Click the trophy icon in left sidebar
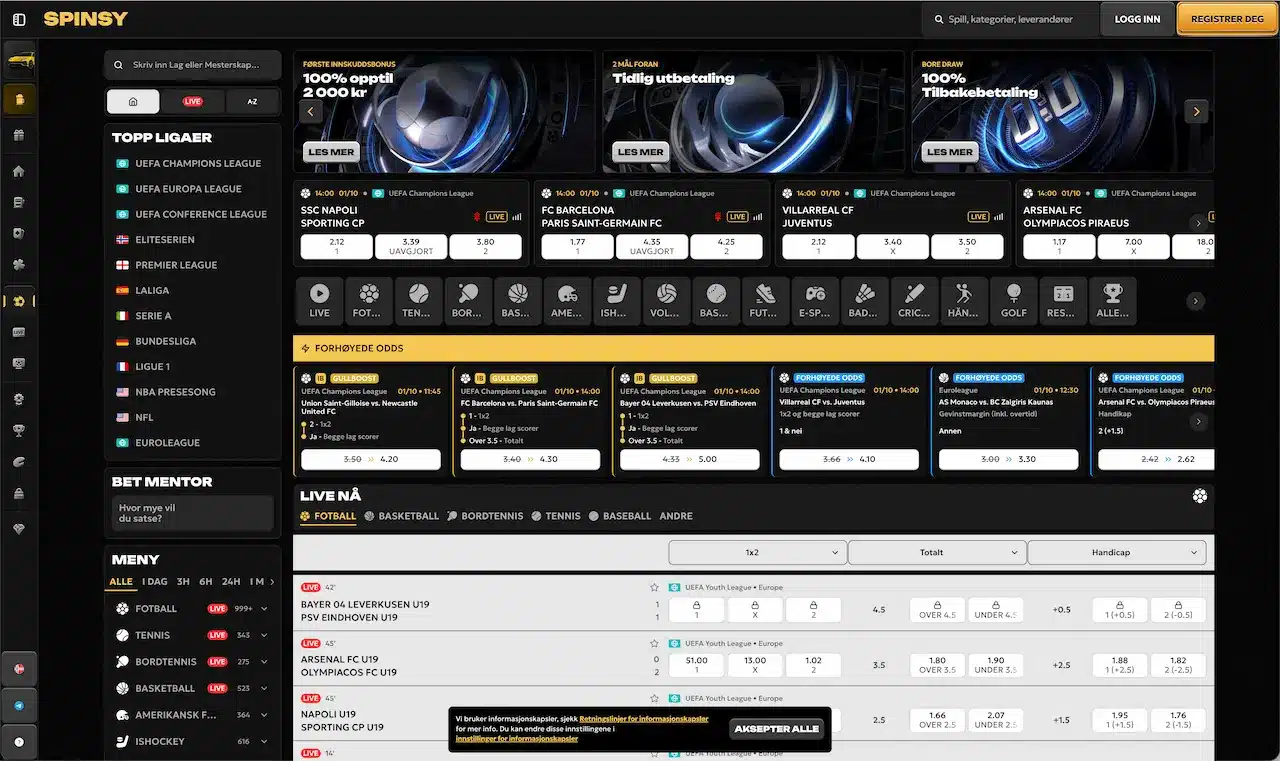 [x=18, y=430]
